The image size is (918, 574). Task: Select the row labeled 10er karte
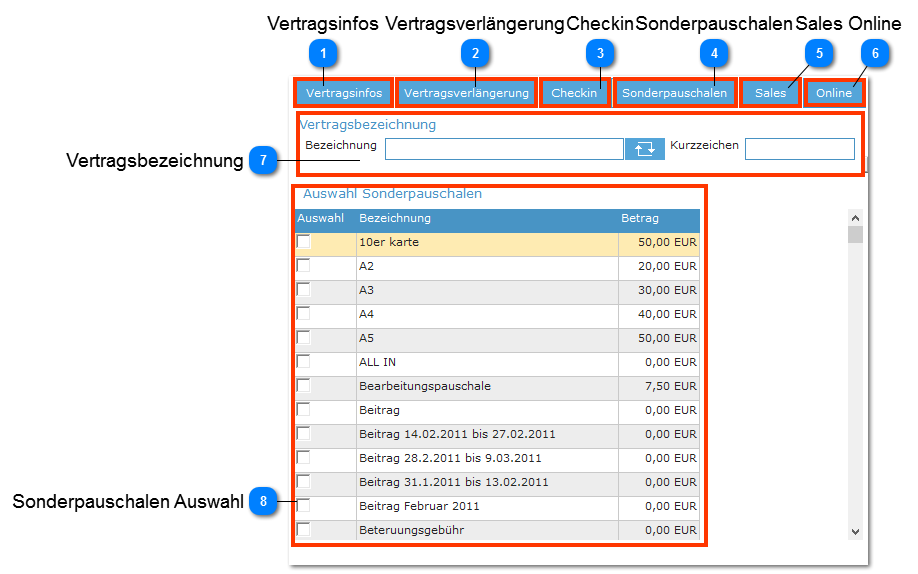pyautogui.click(x=389, y=242)
